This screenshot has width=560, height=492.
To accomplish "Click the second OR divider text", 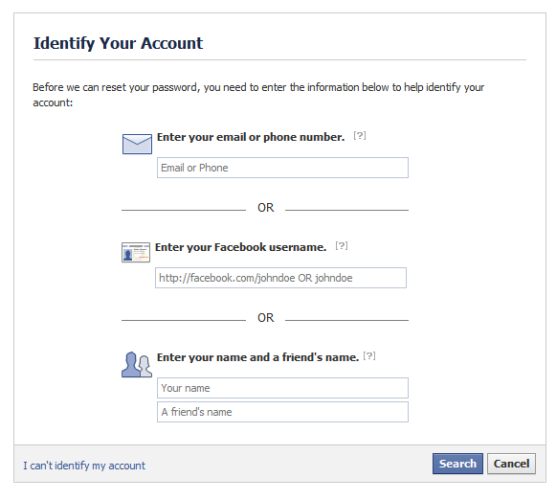I will (265, 318).
